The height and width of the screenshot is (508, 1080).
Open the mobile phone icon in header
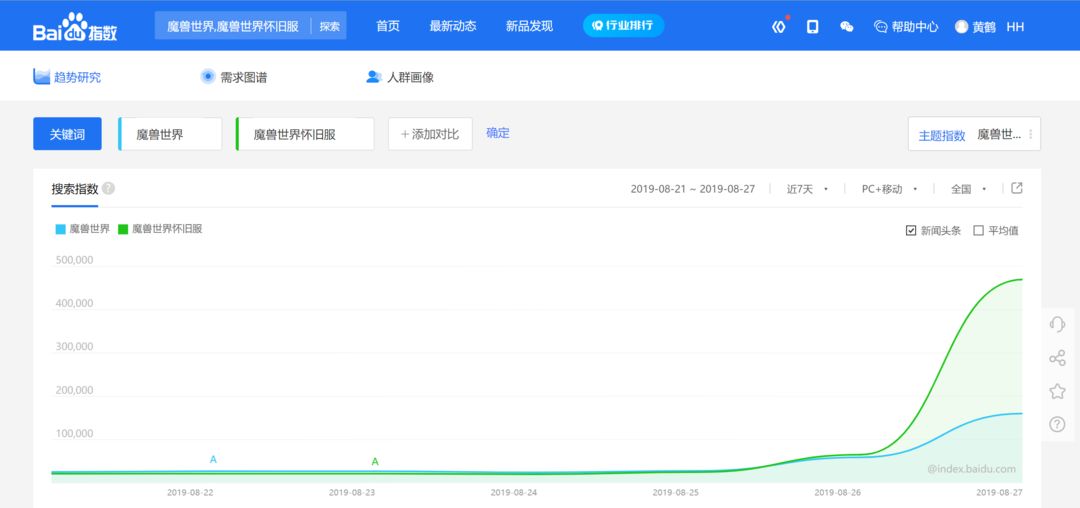click(813, 27)
